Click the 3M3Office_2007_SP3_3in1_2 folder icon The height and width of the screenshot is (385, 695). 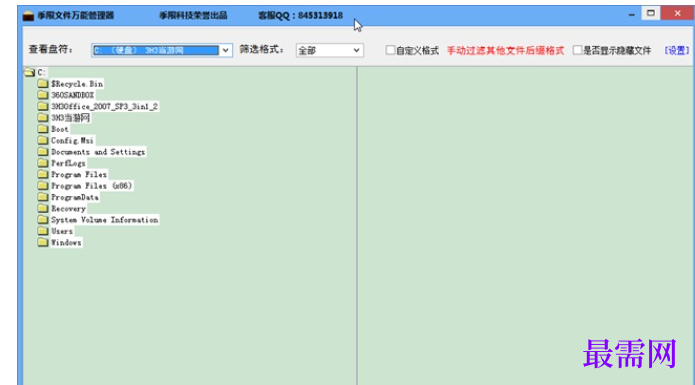pos(43,106)
